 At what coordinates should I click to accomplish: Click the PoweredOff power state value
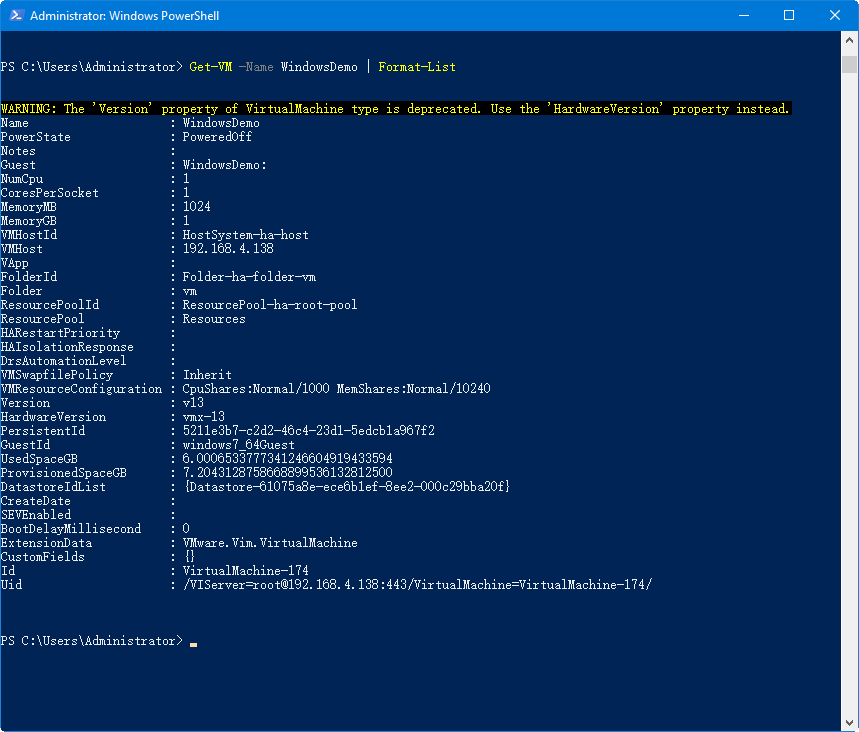[217, 137]
